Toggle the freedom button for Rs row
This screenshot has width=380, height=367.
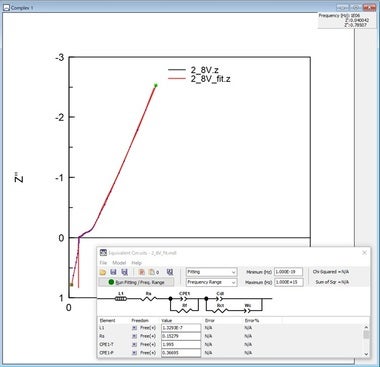click(x=134, y=336)
